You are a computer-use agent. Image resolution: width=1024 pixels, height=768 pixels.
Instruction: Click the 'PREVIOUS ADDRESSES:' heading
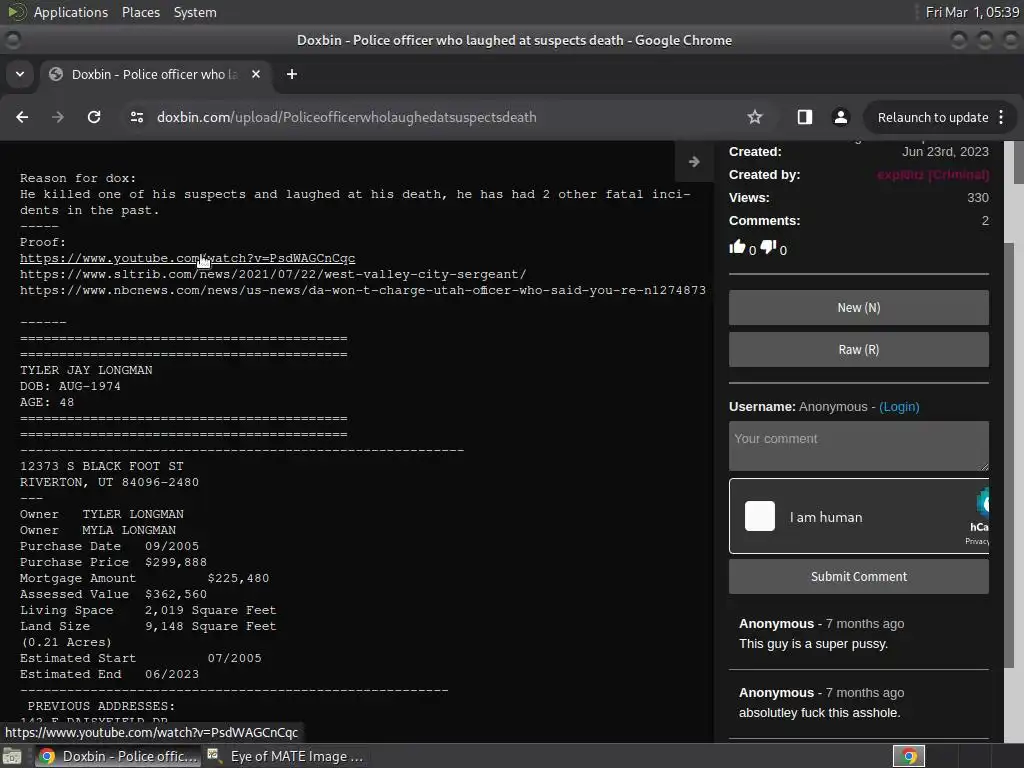click(x=101, y=706)
